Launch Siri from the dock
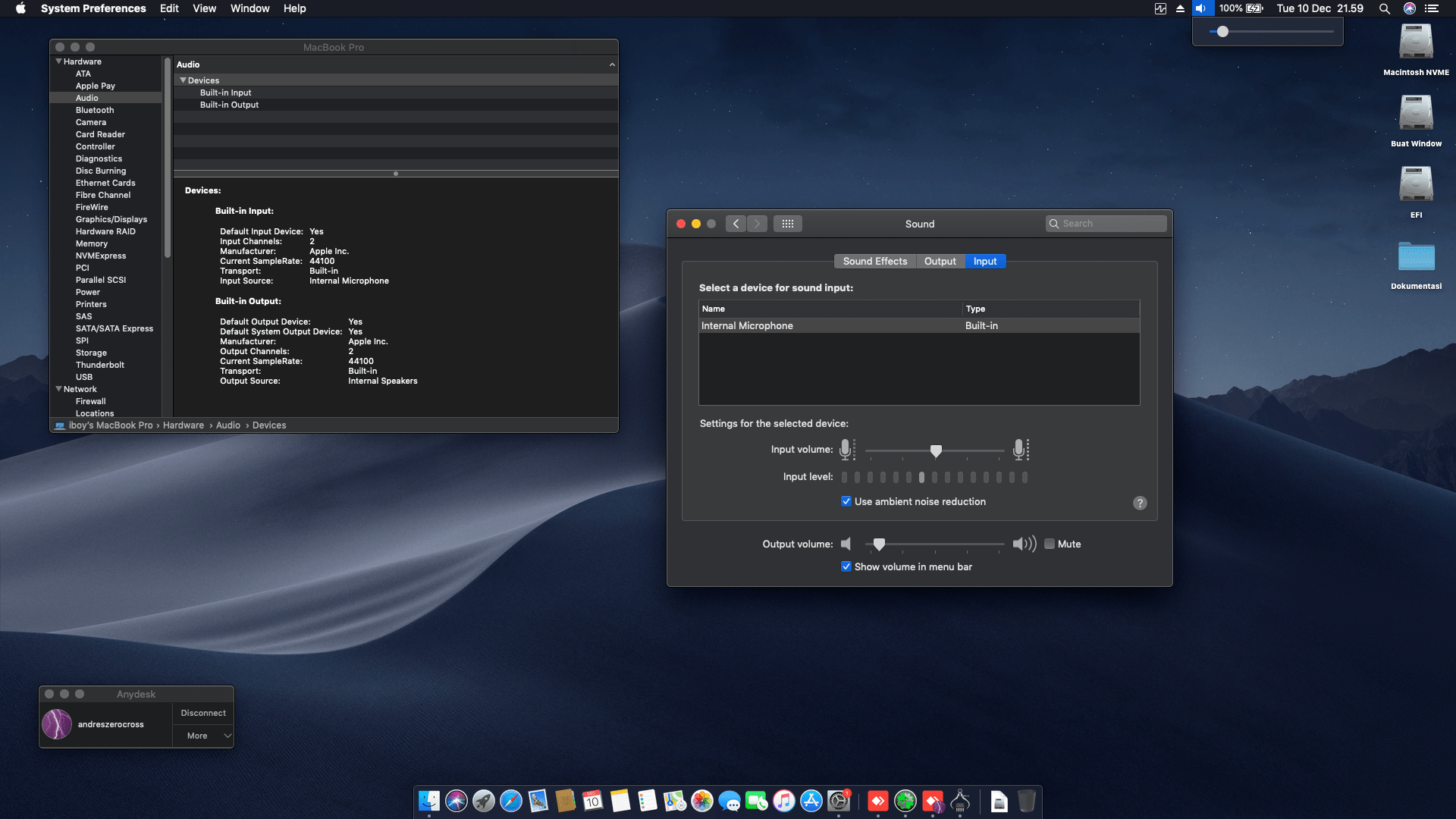 (457, 801)
